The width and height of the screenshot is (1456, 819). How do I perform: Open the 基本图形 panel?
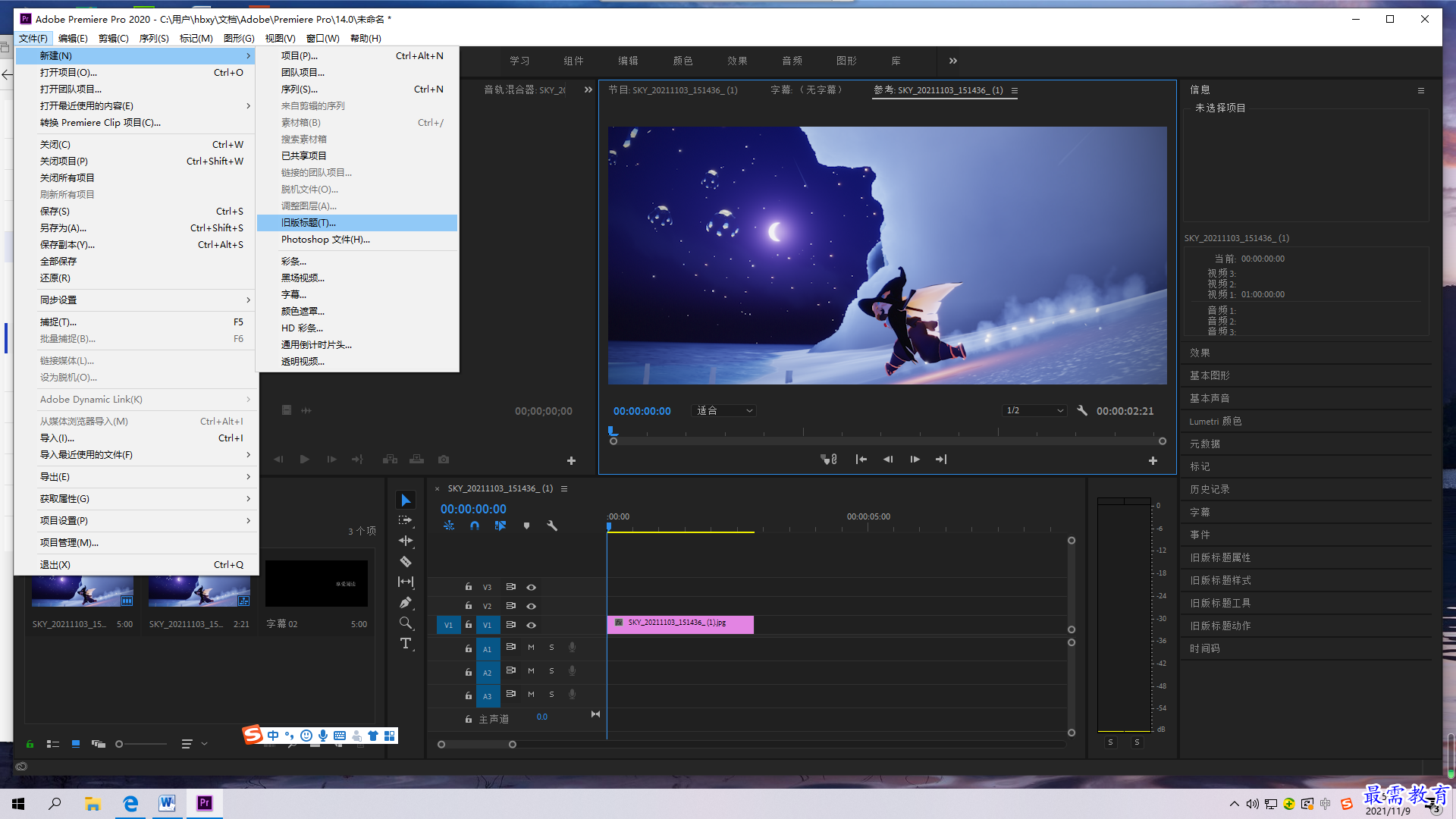point(1210,375)
